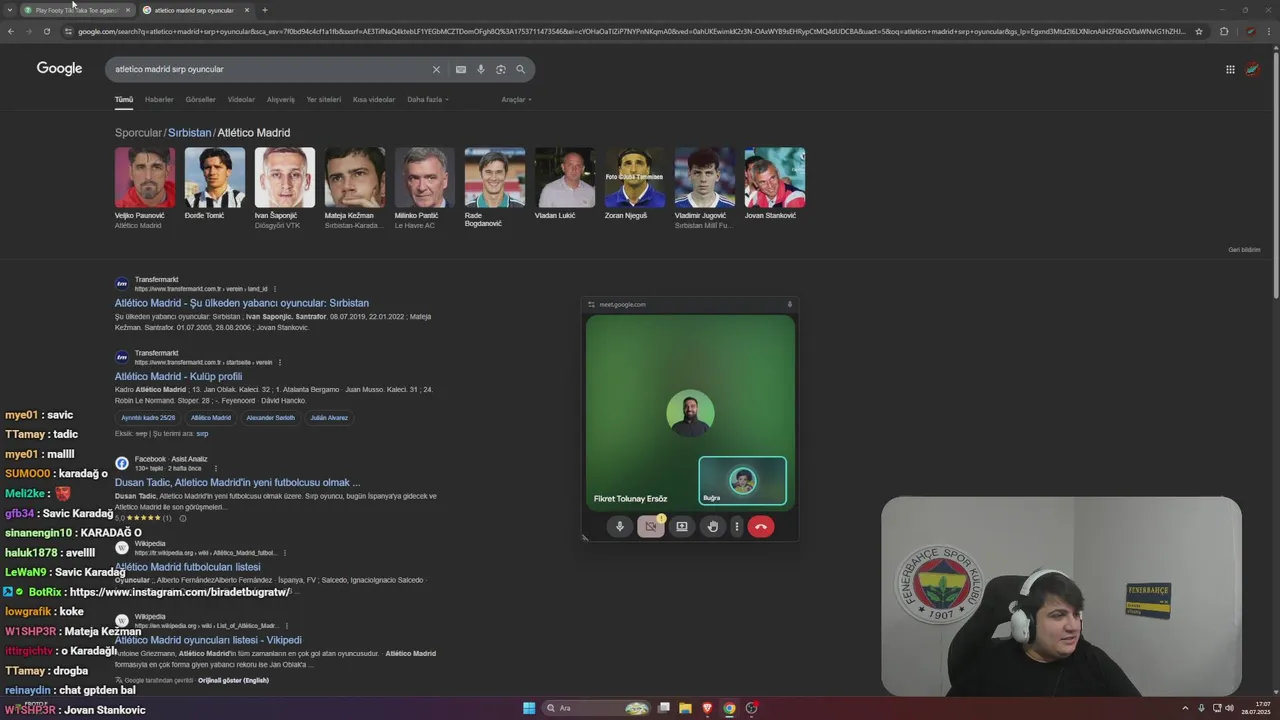
Task: Raise hand in the Meet pop-up
Action: tap(713, 526)
